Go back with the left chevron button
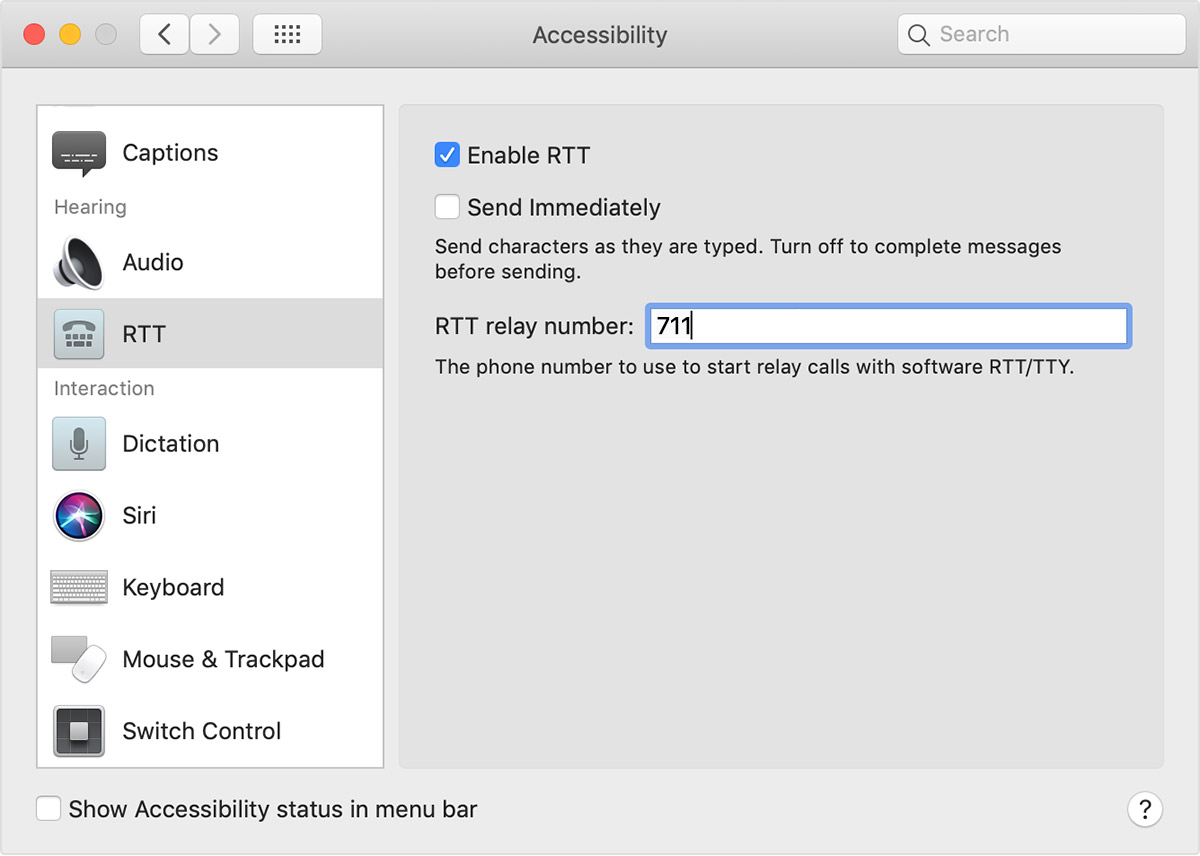Viewport: 1200px width, 856px height. click(165, 35)
